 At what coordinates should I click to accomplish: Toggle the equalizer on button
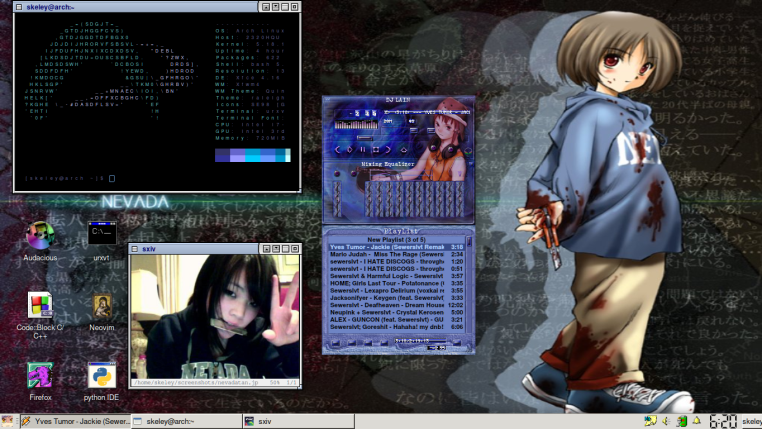point(337,173)
